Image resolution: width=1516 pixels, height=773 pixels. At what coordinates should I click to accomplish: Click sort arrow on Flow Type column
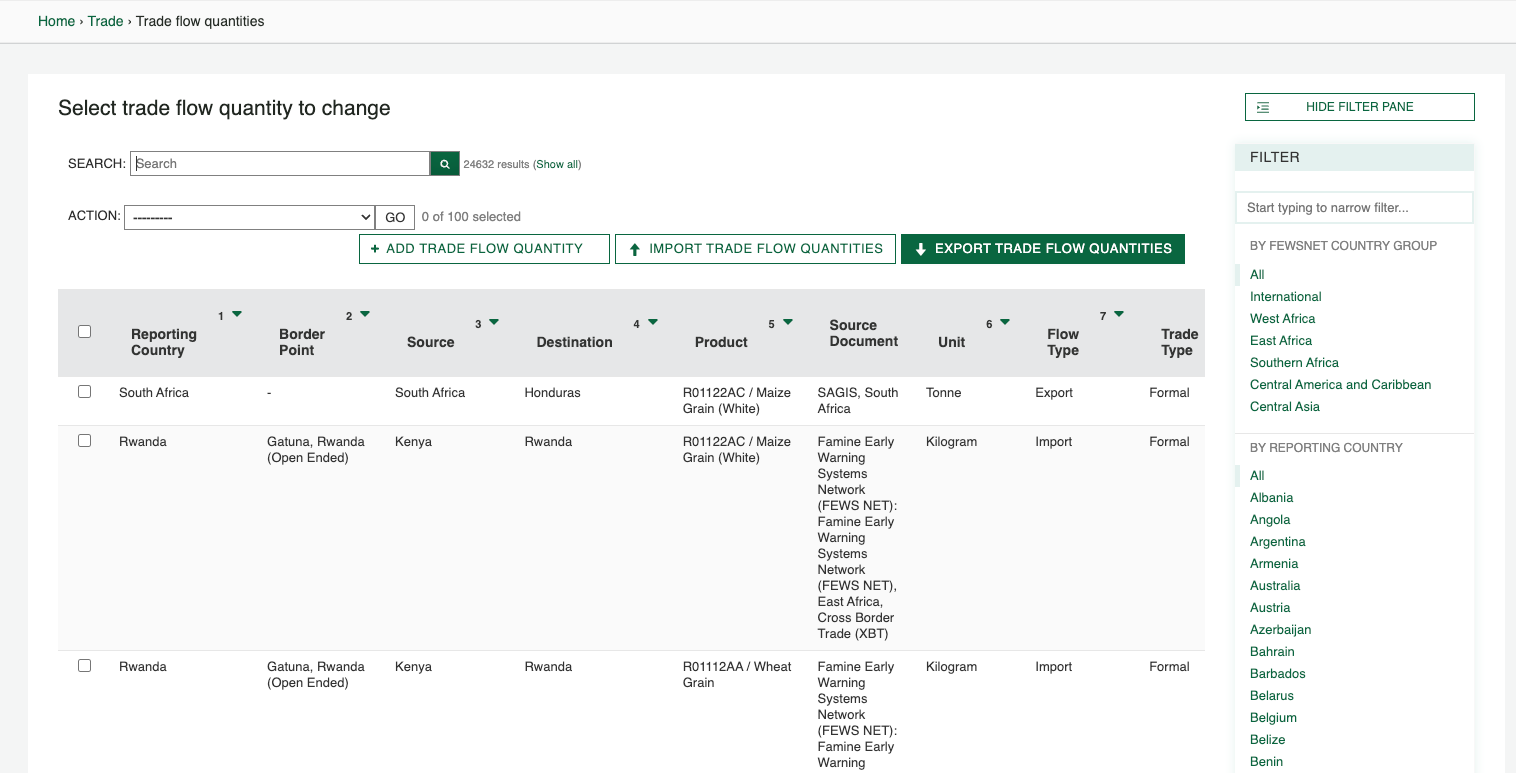point(1119,315)
